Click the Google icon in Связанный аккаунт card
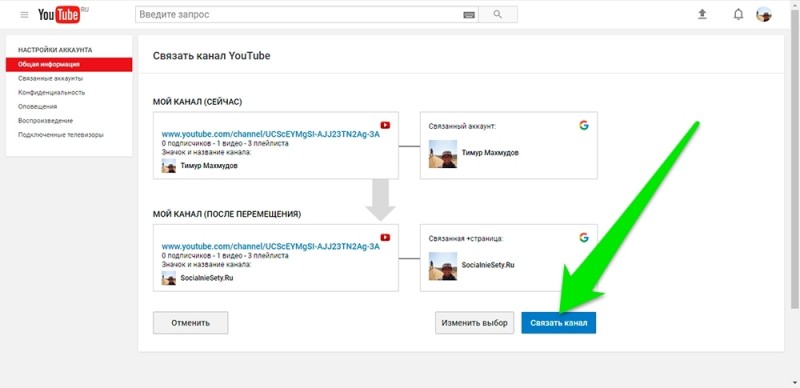The width and height of the screenshot is (800, 388). click(584, 125)
